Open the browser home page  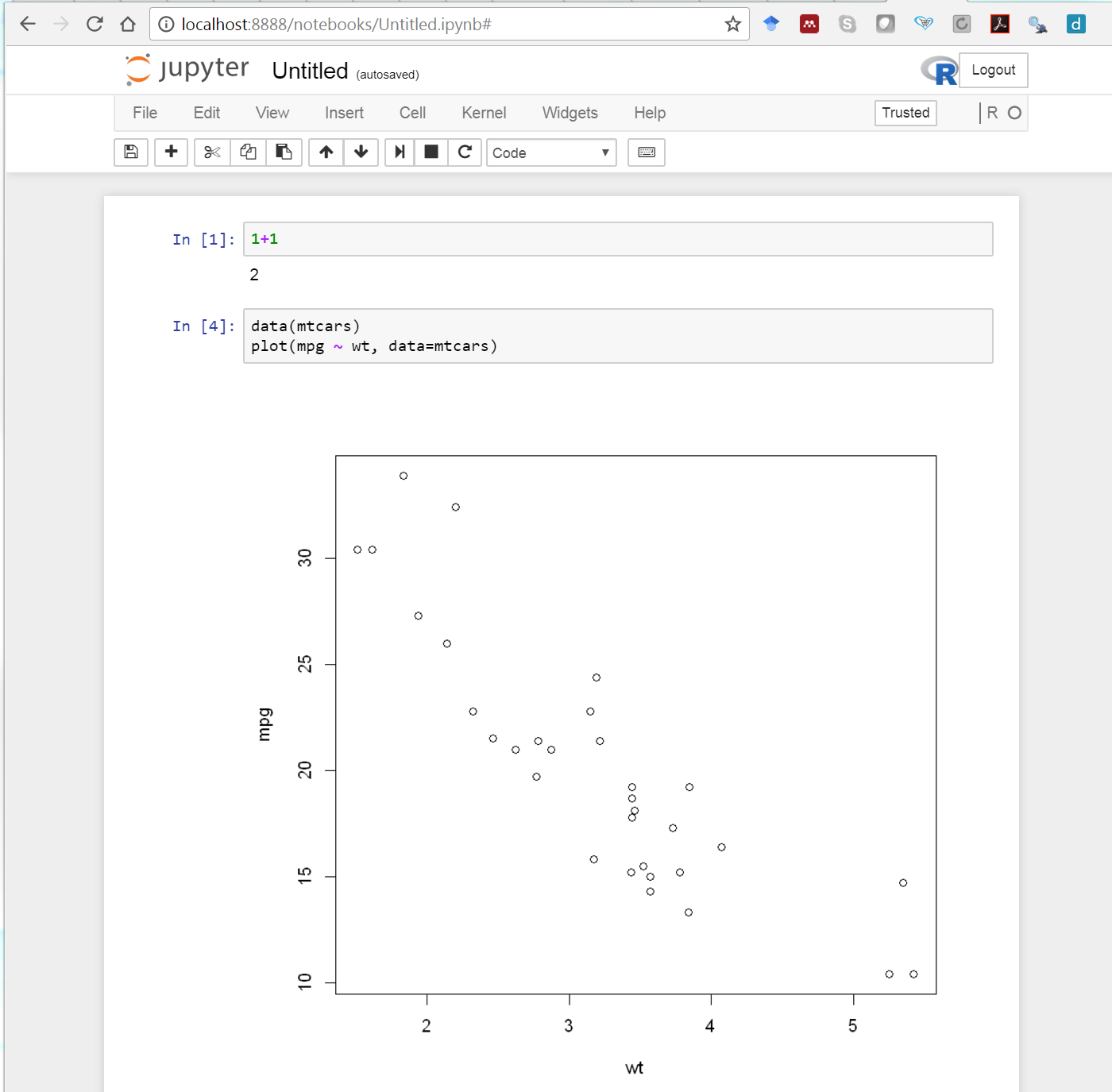[x=128, y=24]
